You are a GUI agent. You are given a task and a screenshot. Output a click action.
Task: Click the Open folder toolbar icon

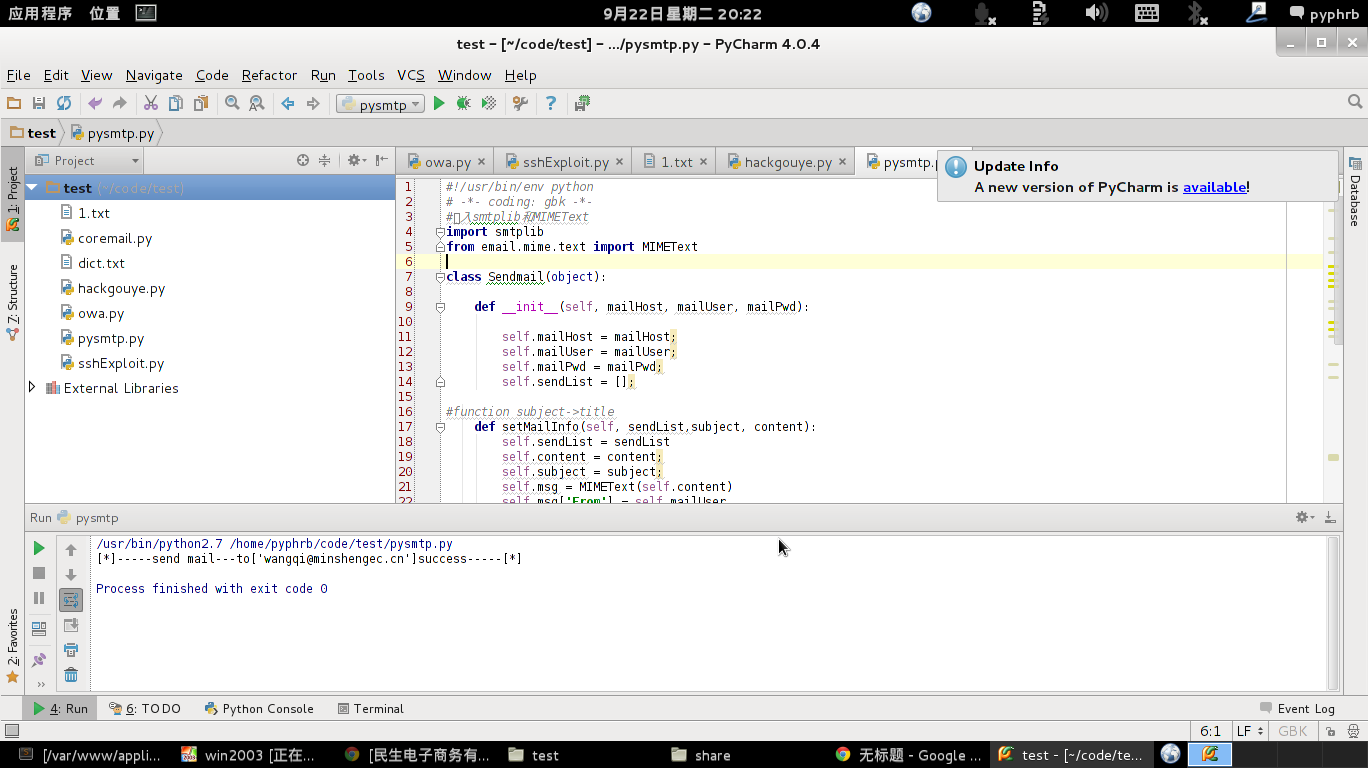(14, 103)
